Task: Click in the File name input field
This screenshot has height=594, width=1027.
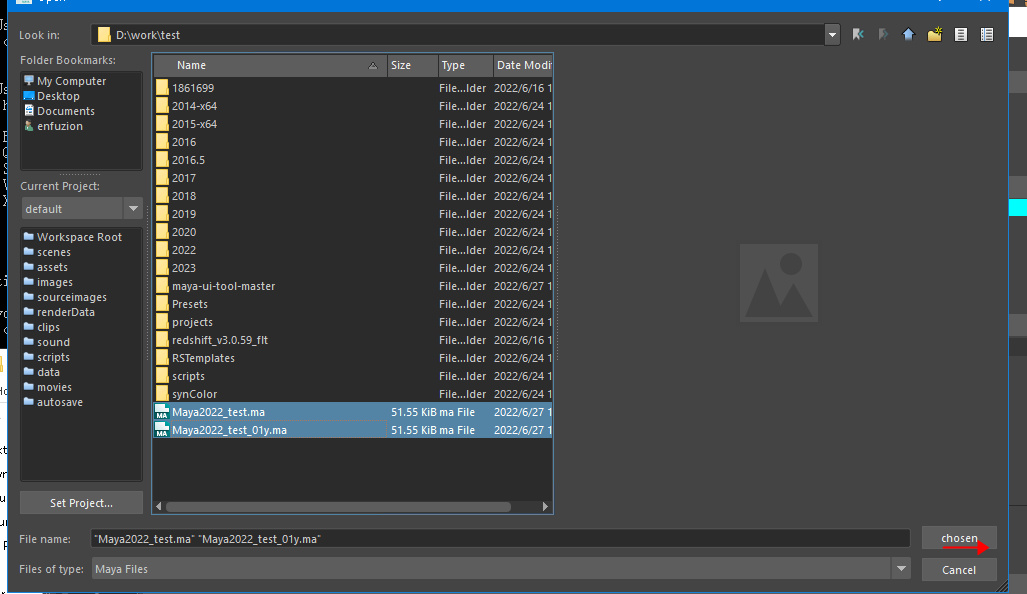Action: coord(500,539)
